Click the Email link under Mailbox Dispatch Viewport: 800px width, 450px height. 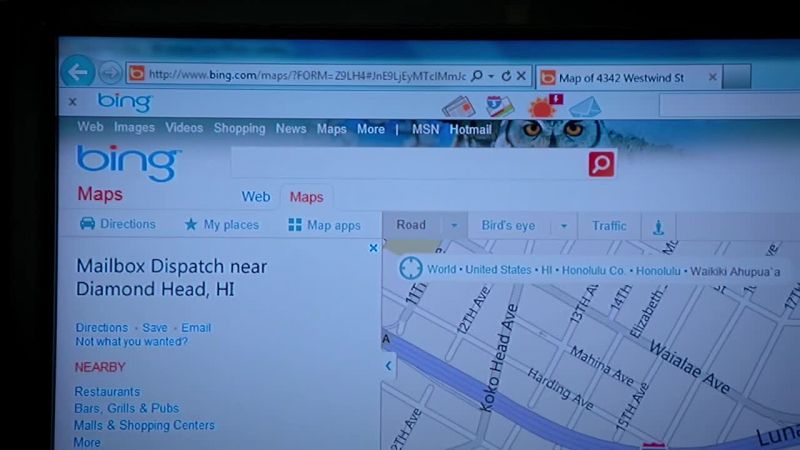[196, 328]
